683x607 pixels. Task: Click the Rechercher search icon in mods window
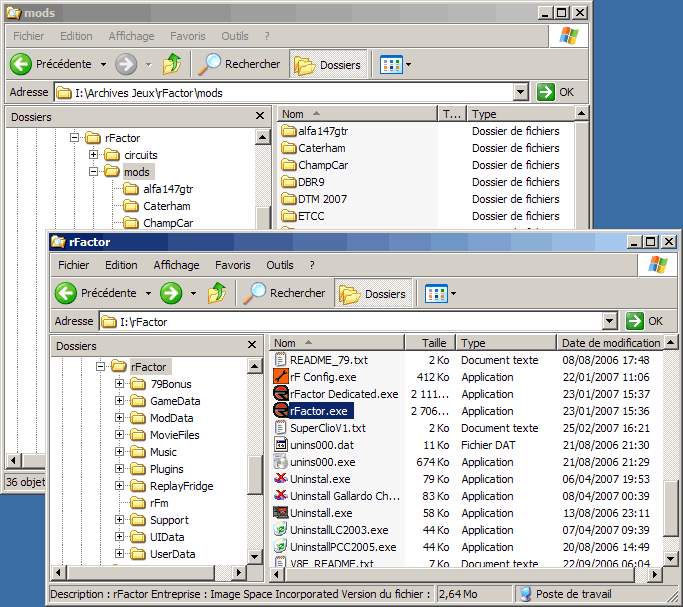[x=210, y=64]
